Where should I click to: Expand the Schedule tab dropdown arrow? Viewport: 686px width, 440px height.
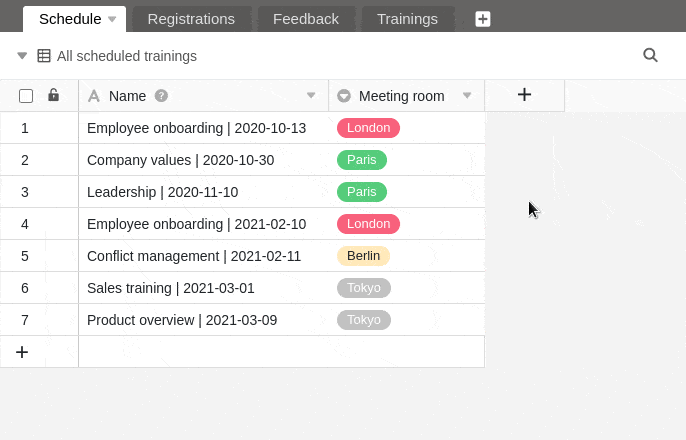(x=113, y=19)
